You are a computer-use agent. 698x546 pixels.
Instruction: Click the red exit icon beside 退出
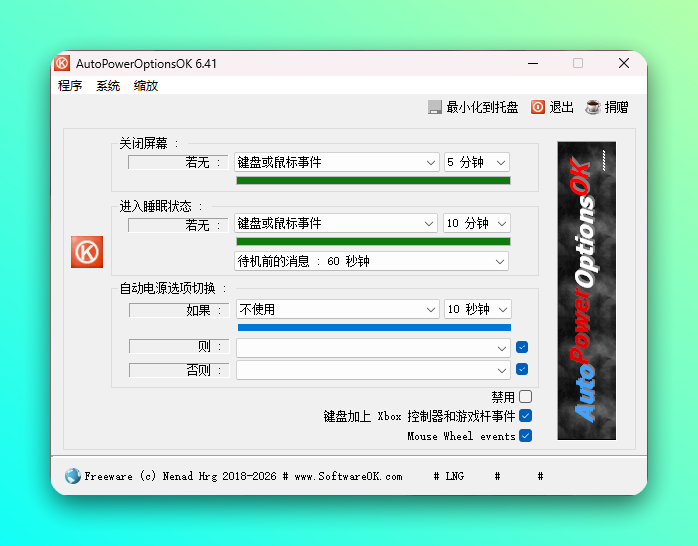tap(538, 108)
